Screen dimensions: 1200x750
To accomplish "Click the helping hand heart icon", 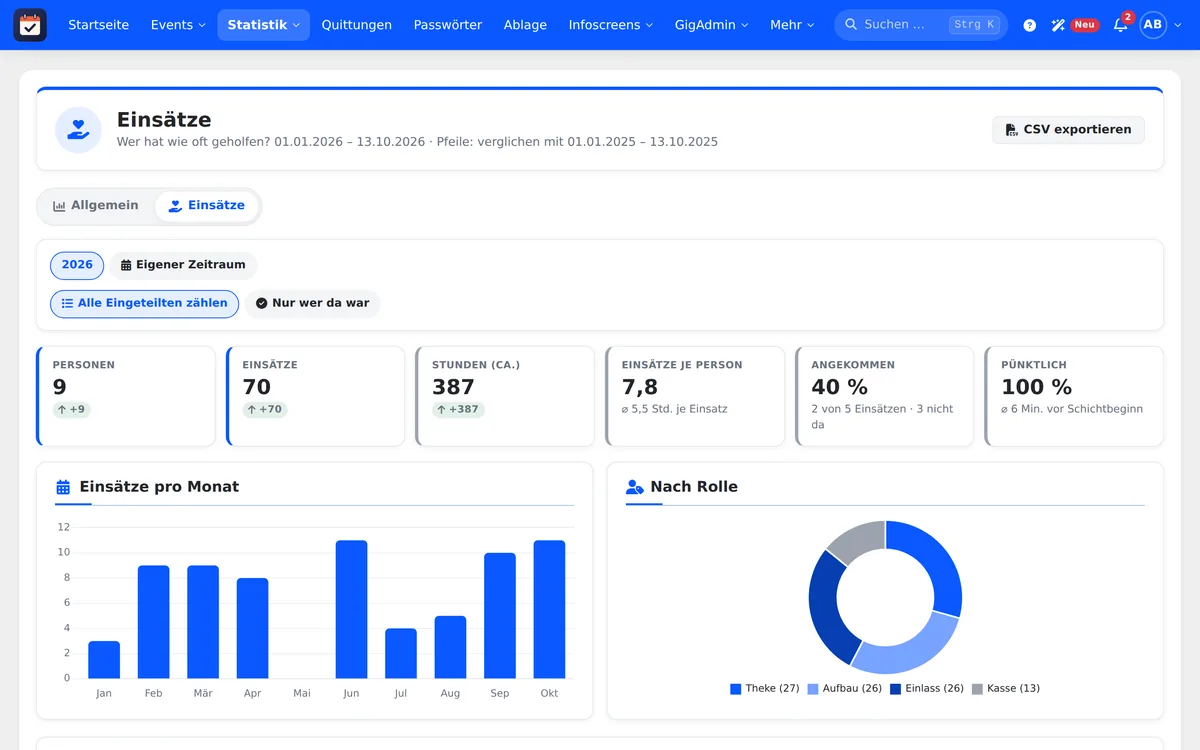I will (x=78, y=130).
